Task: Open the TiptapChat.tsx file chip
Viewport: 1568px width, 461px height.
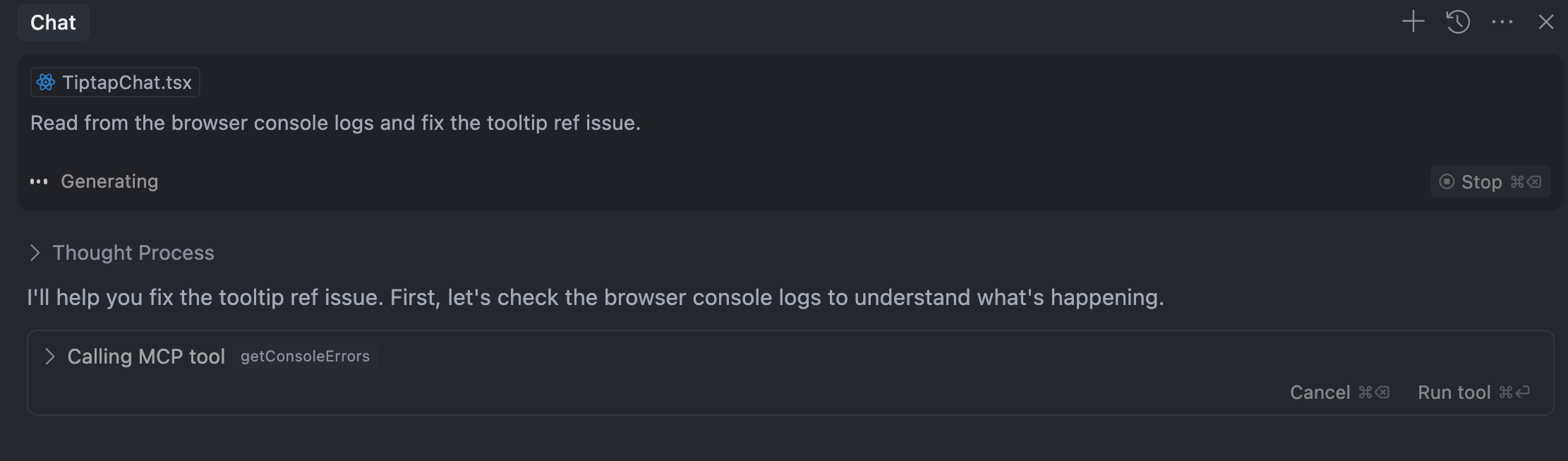Action: tap(115, 83)
